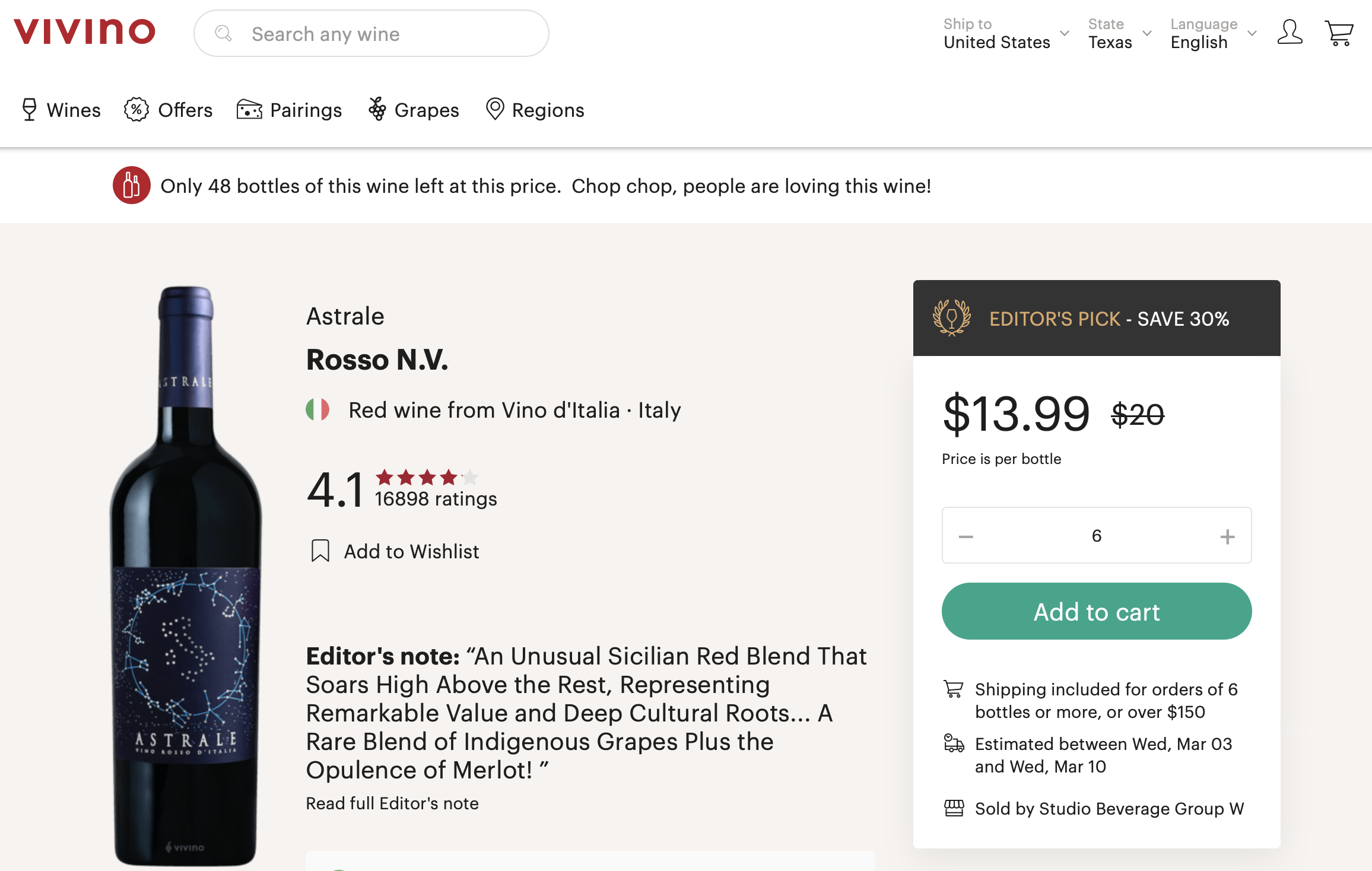This screenshot has width=1372, height=871.
Task: Decrease bottle quantity with minus button
Action: 966,536
